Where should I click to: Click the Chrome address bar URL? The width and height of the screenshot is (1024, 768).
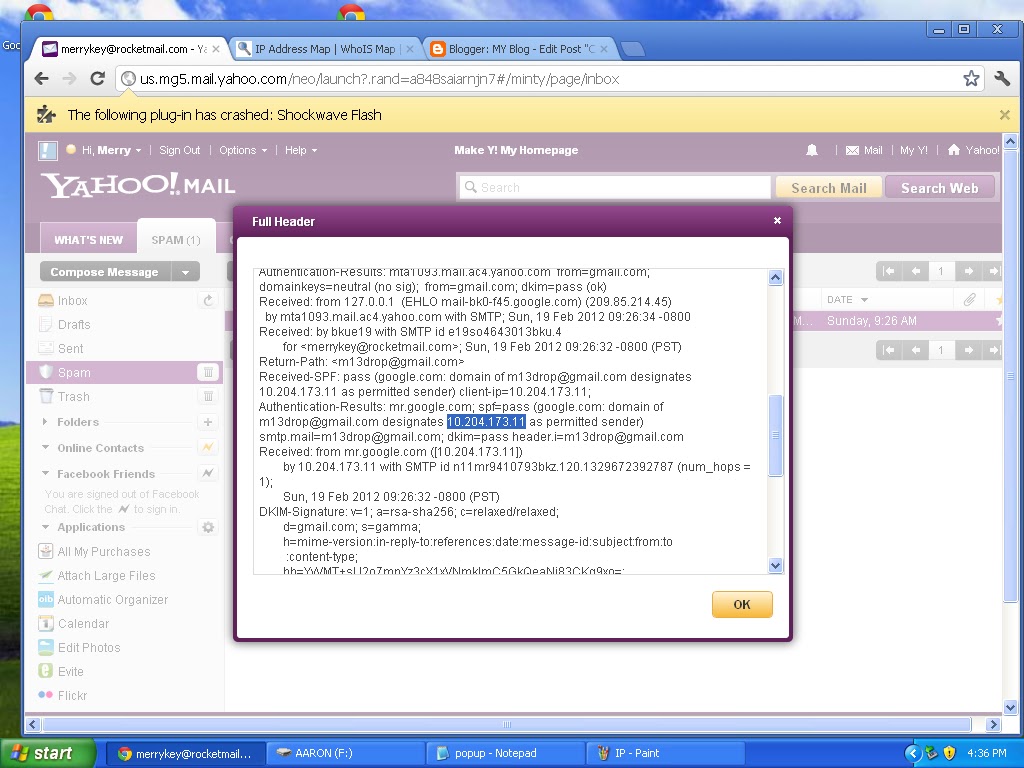[379, 79]
